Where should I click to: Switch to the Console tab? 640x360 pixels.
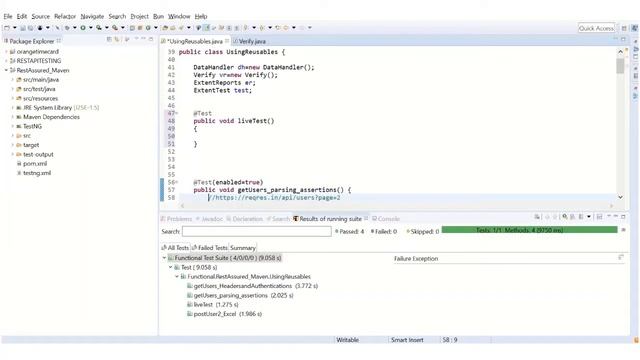tap(386, 219)
